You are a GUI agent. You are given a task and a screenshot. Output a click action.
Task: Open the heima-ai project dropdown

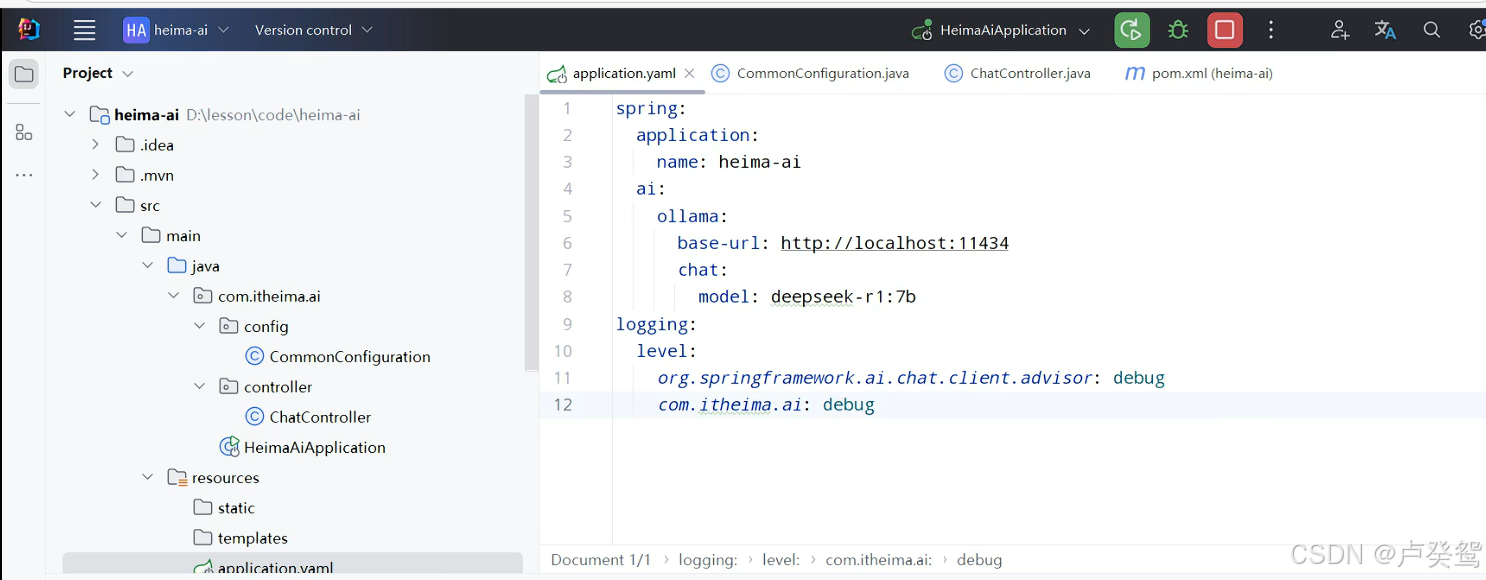(177, 30)
